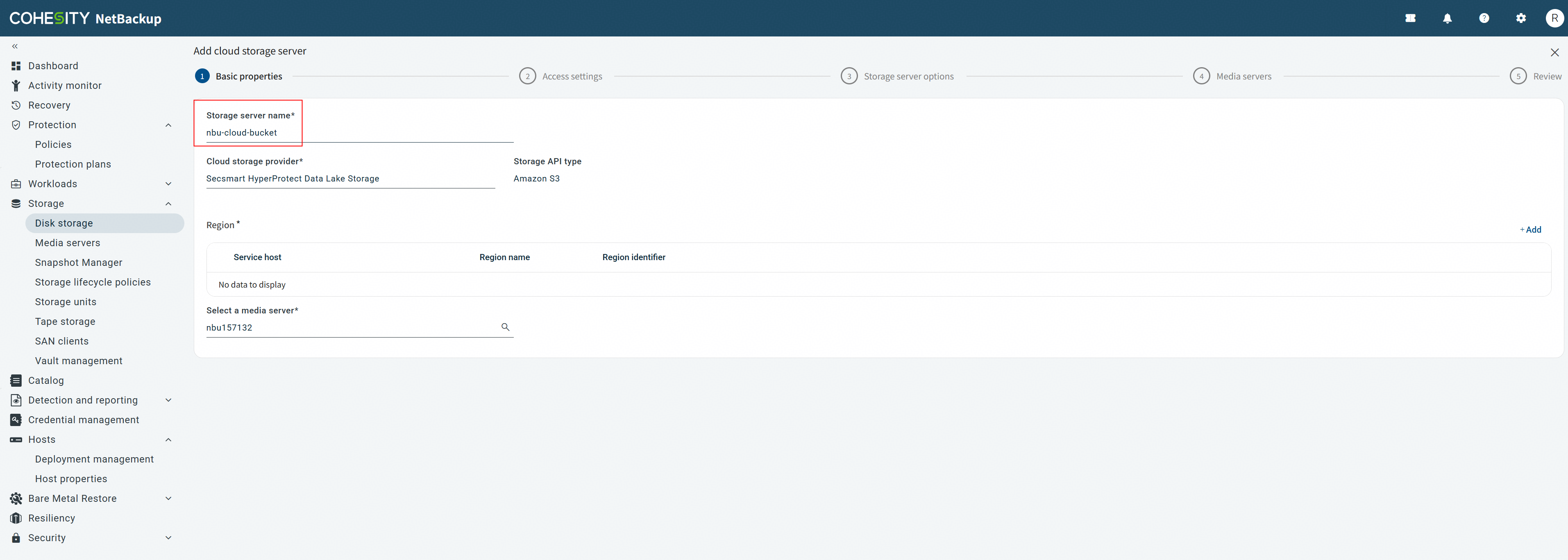Open Tape storage

pyautogui.click(x=65, y=322)
